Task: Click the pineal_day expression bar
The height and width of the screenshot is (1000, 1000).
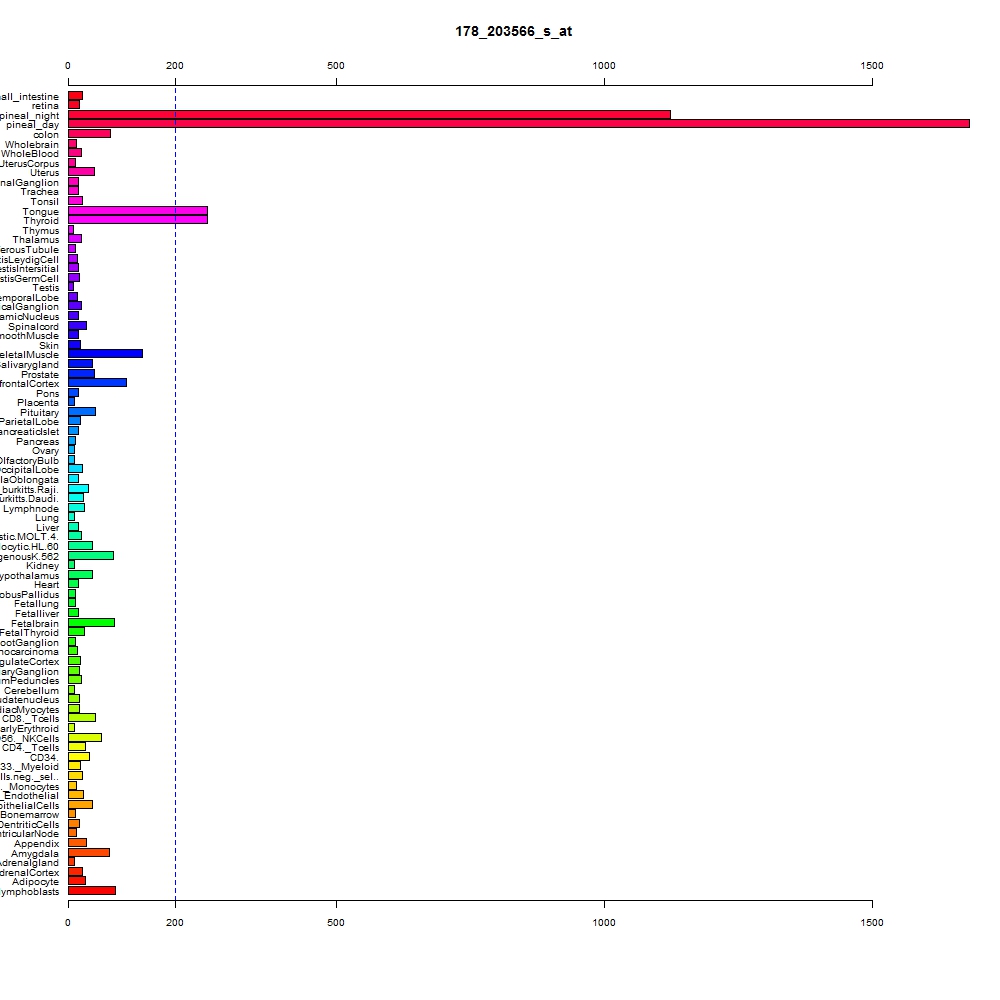Action: (518, 124)
